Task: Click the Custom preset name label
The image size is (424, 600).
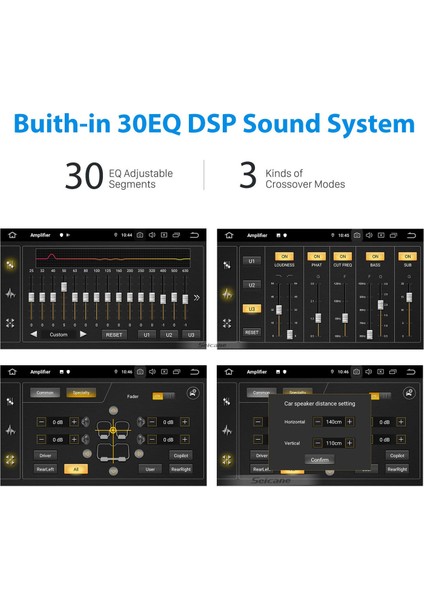Action: coord(59,334)
